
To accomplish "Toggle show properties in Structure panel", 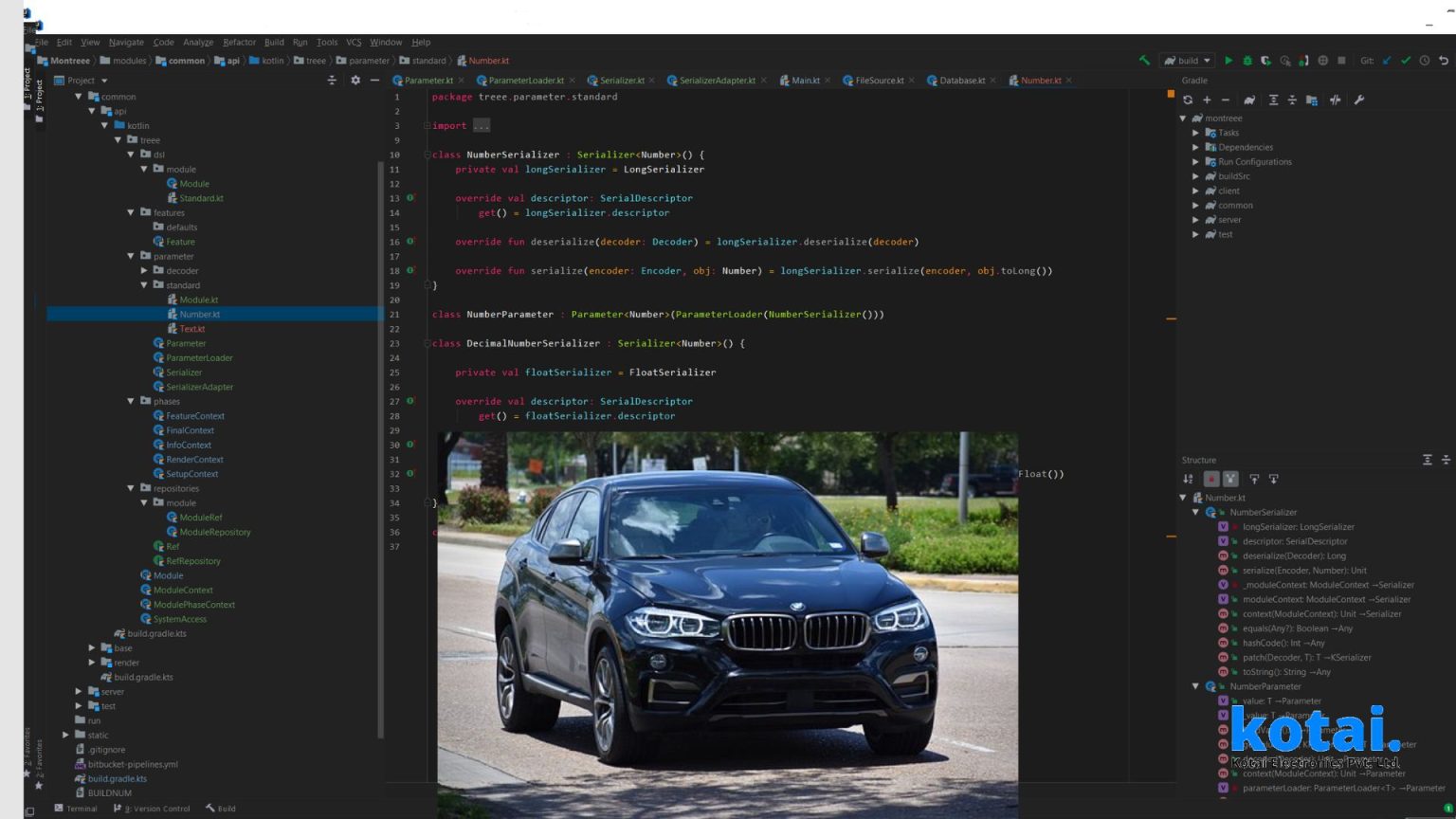I will [x=1211, y=479].
